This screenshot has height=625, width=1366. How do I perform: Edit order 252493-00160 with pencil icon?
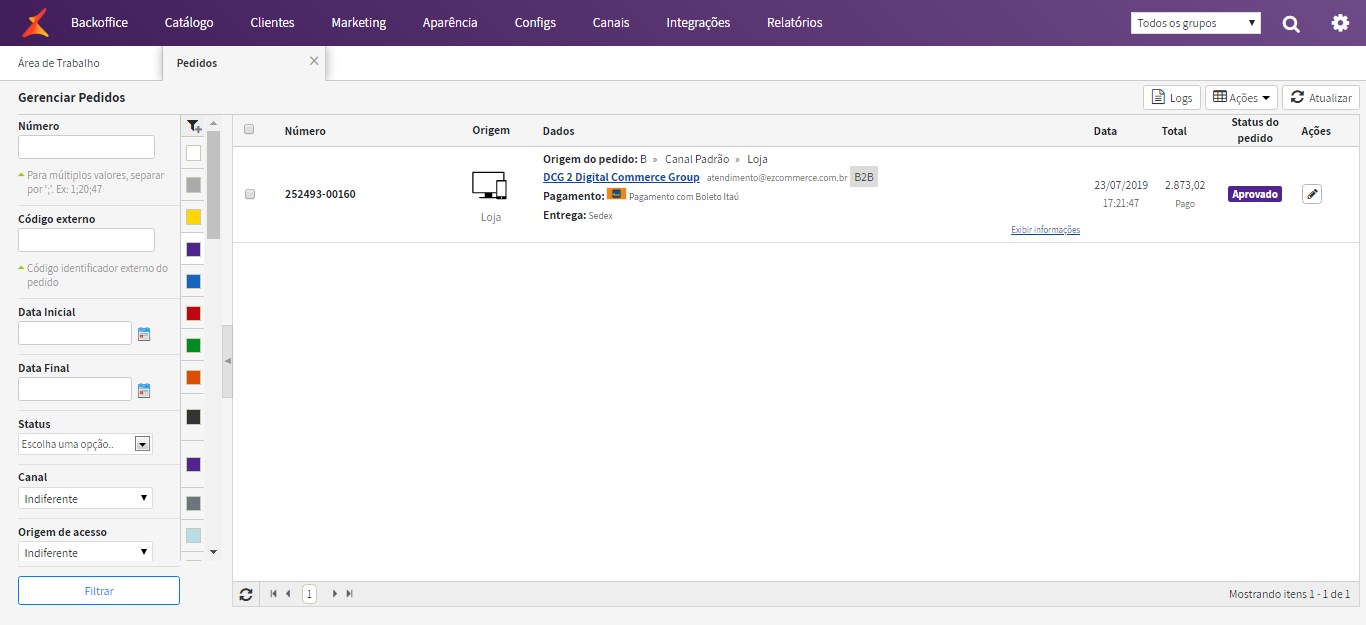[1312, 194]
